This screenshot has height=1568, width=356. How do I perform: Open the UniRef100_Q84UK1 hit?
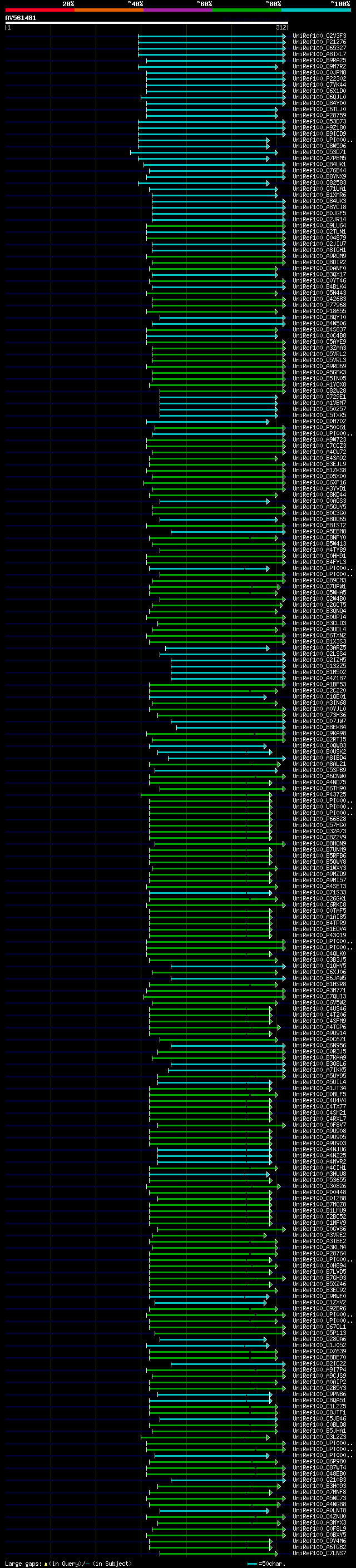pyautogui.click(x=319, y=164)
